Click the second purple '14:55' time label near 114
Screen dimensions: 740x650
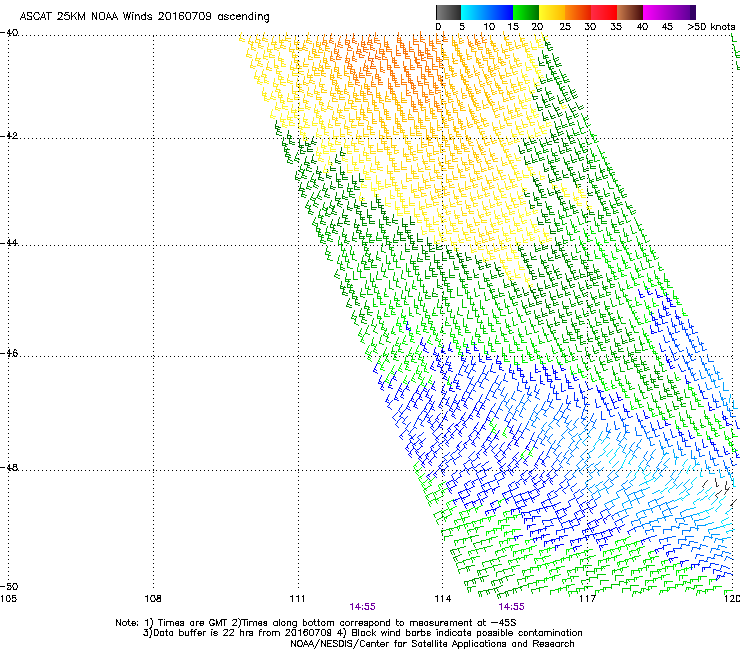pos(512,607)
